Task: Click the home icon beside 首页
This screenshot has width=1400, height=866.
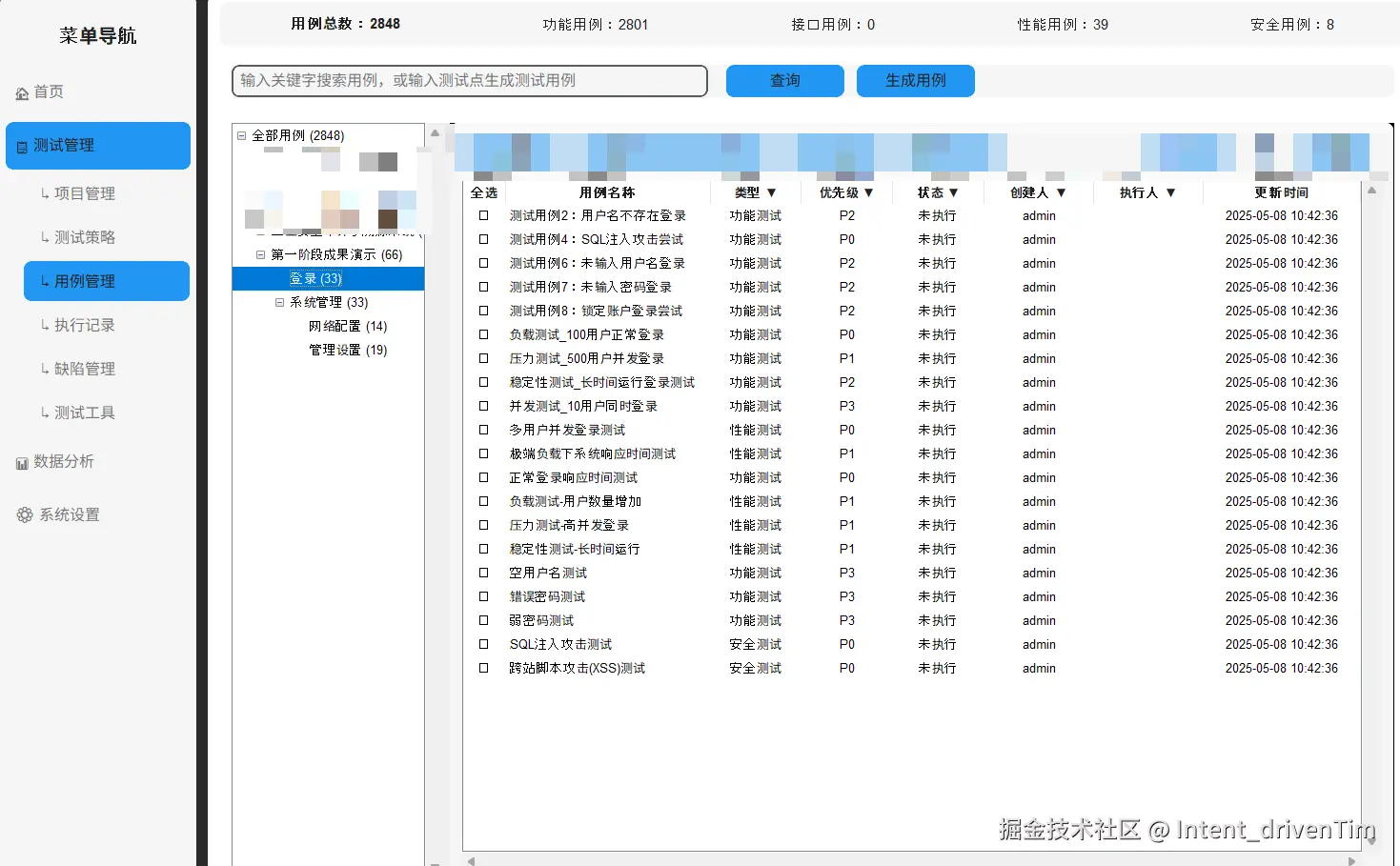Action: pyautogui.click(x=22, y=93)
